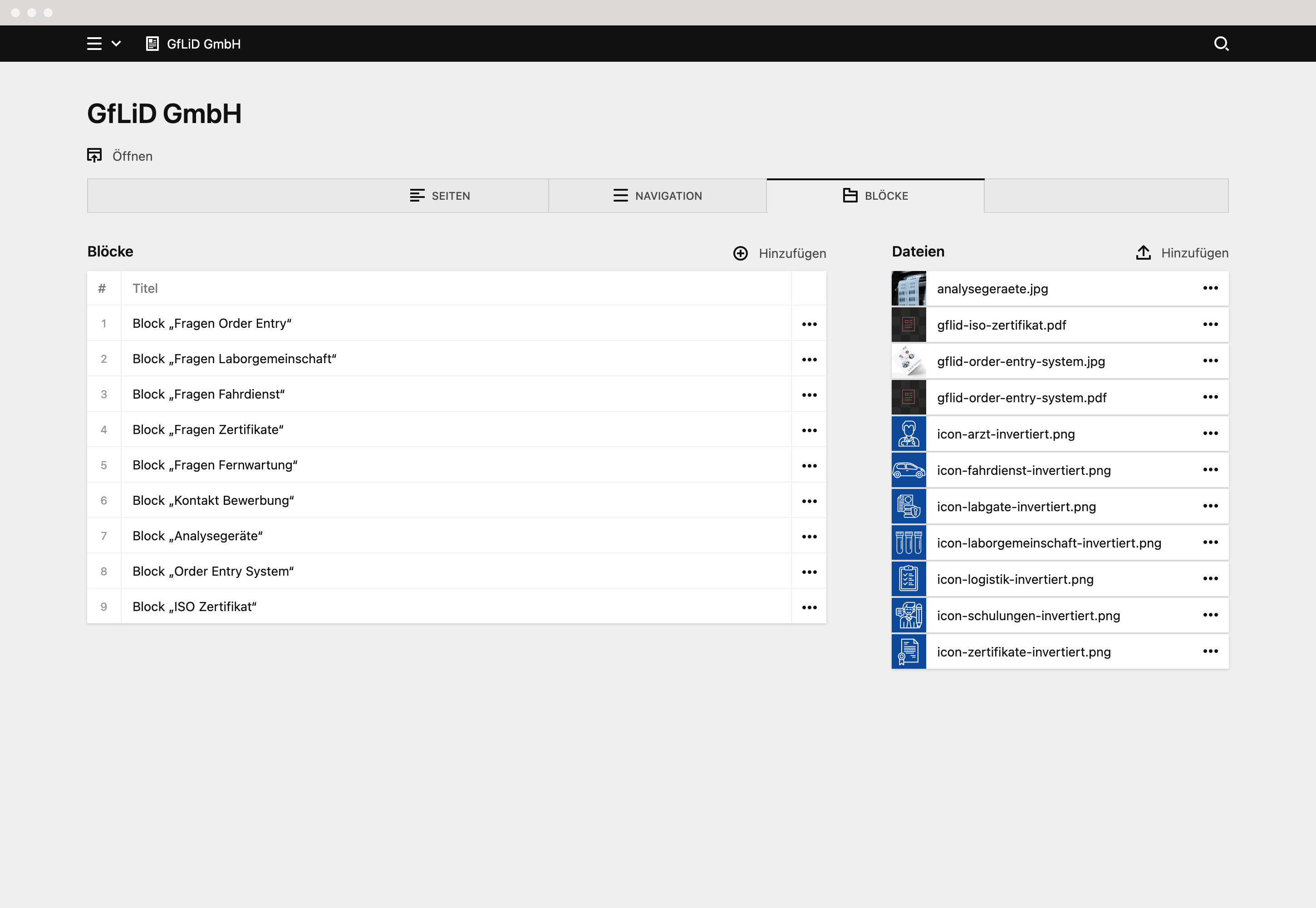Open options for gflid-order-entry-system.jpg

[1210, 360]
